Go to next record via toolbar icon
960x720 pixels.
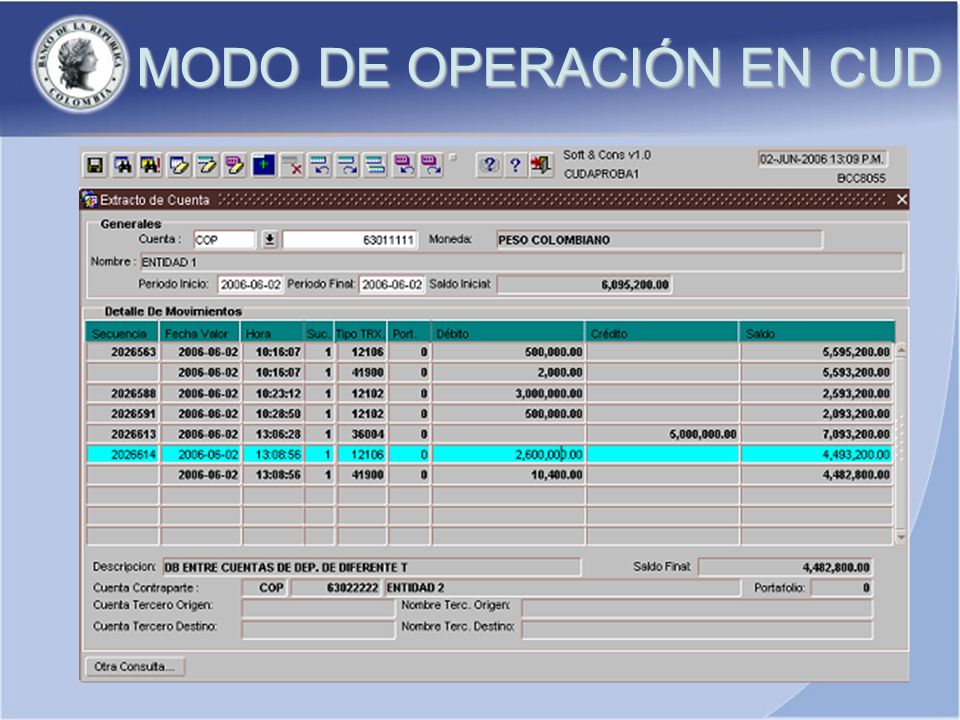(348, 165)
